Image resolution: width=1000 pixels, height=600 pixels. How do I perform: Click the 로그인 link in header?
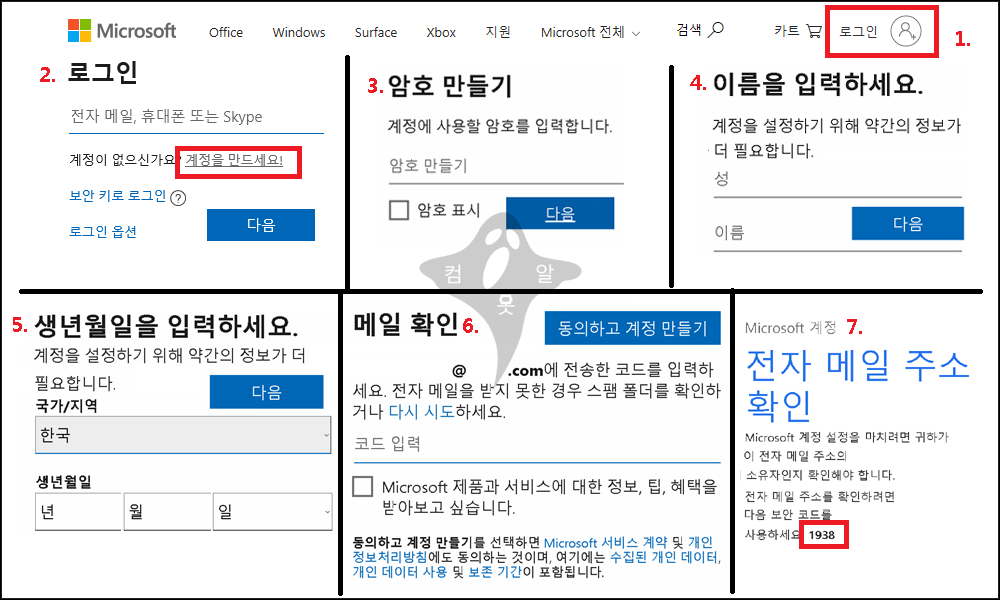tap(858, 31)
